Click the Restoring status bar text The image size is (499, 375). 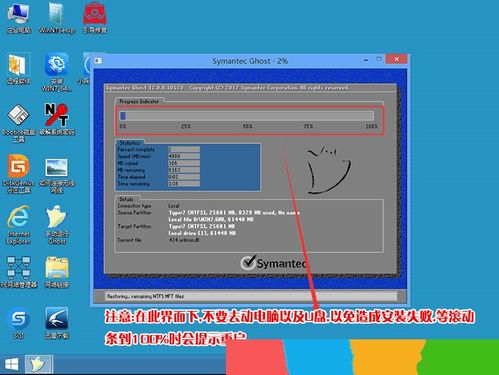click(145, 296)
